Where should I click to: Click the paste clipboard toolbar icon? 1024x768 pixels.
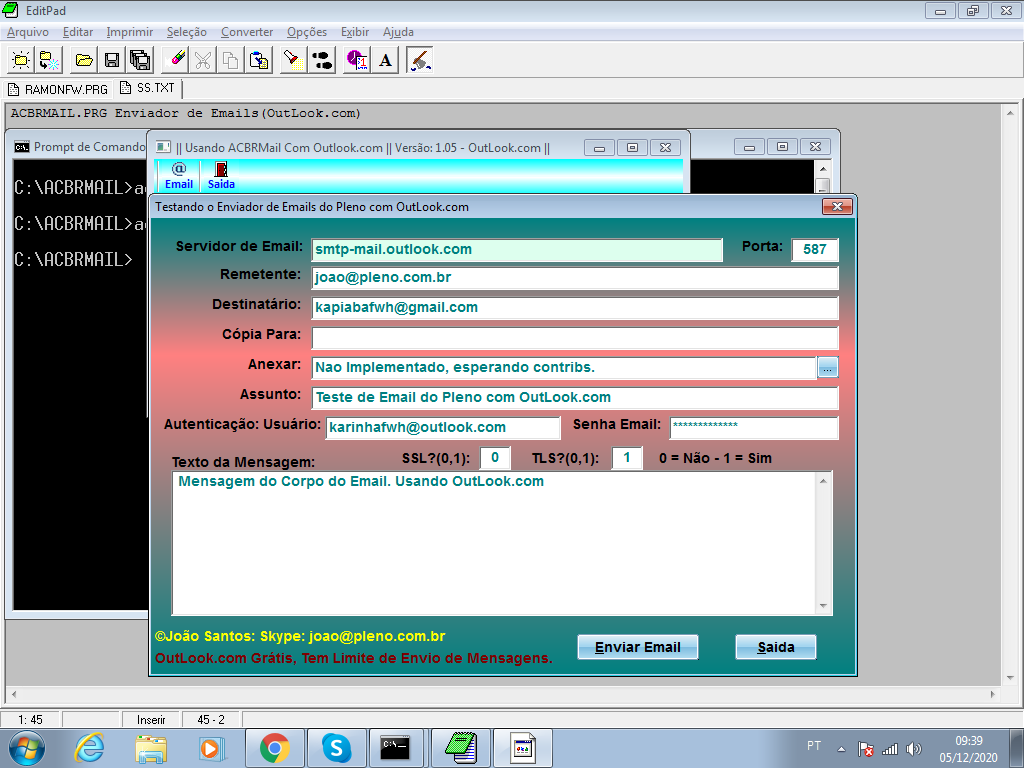click(x=258, y=60)
